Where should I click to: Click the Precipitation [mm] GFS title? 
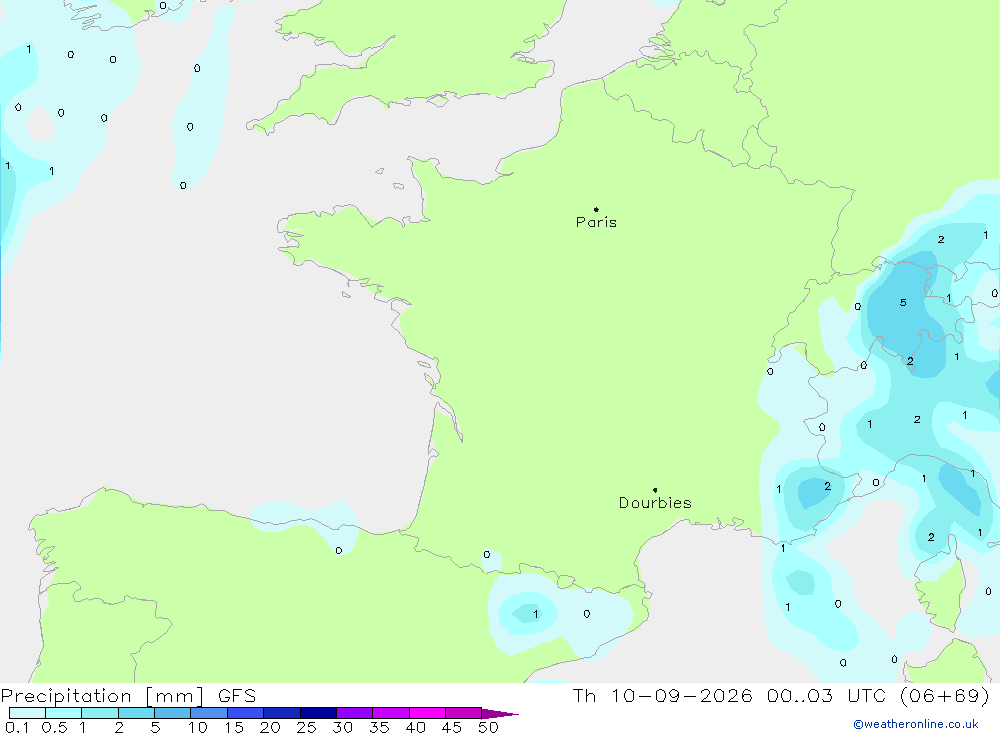tap(128, 695)
